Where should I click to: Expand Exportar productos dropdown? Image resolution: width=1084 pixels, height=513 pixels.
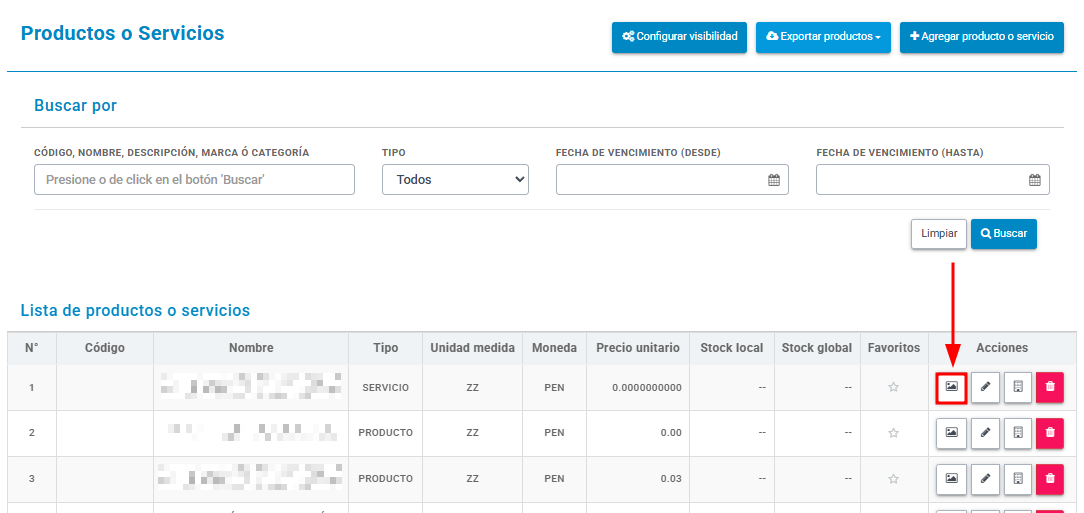[x=823, y=37]
